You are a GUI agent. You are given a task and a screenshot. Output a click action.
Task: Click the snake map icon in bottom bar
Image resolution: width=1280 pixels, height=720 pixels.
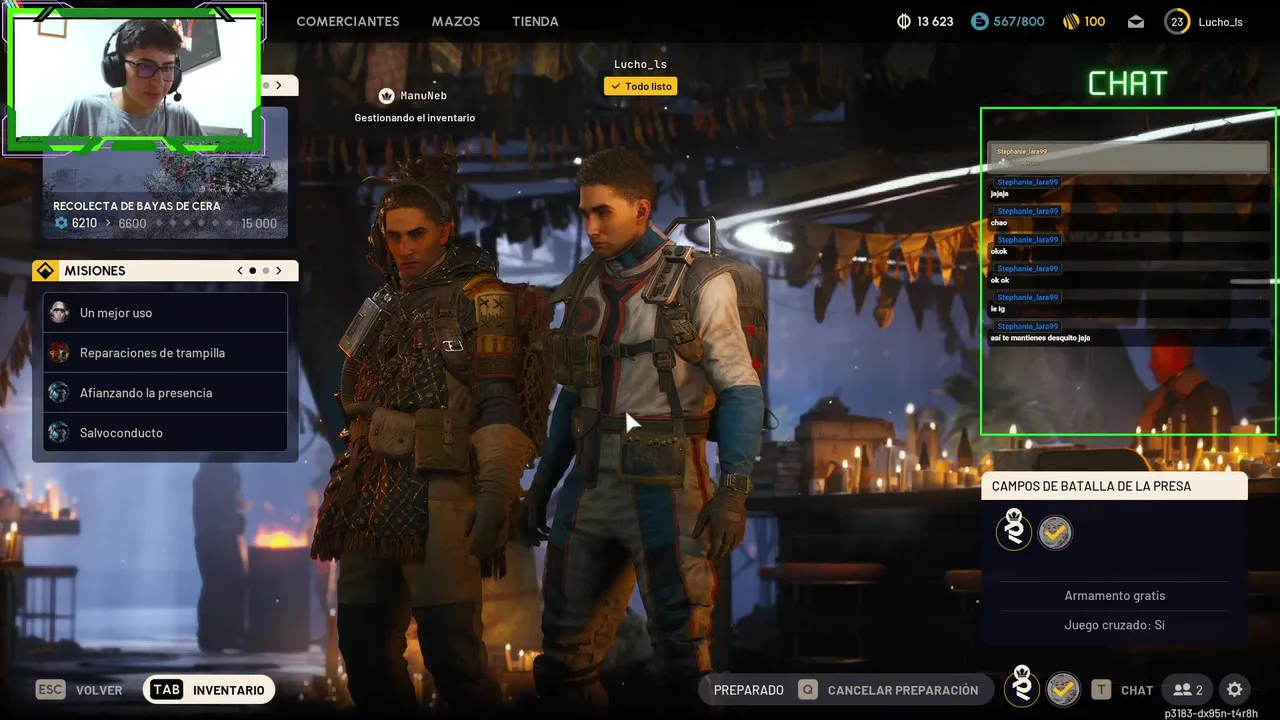pyautogui.click(x=1022, y=687)
